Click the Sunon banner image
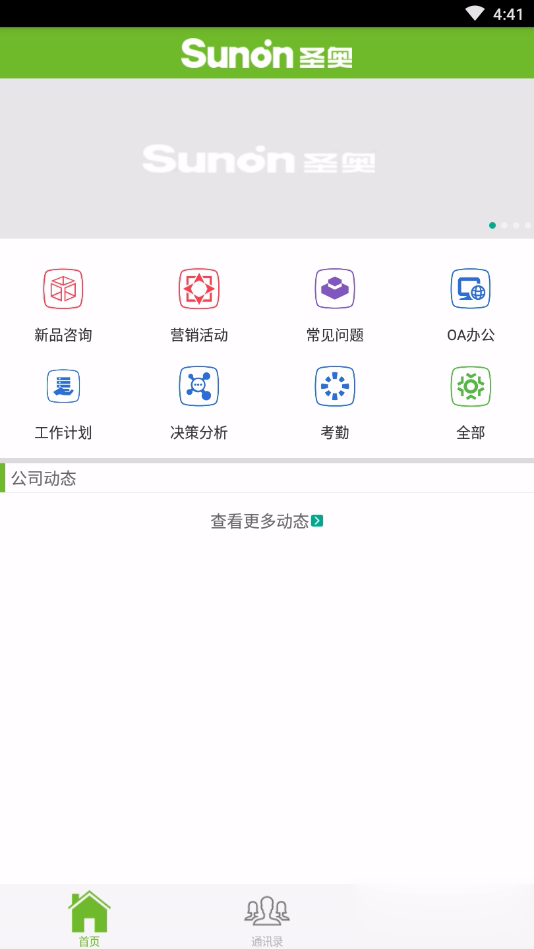Screen dimensions: 534x949 coord(267,159)
